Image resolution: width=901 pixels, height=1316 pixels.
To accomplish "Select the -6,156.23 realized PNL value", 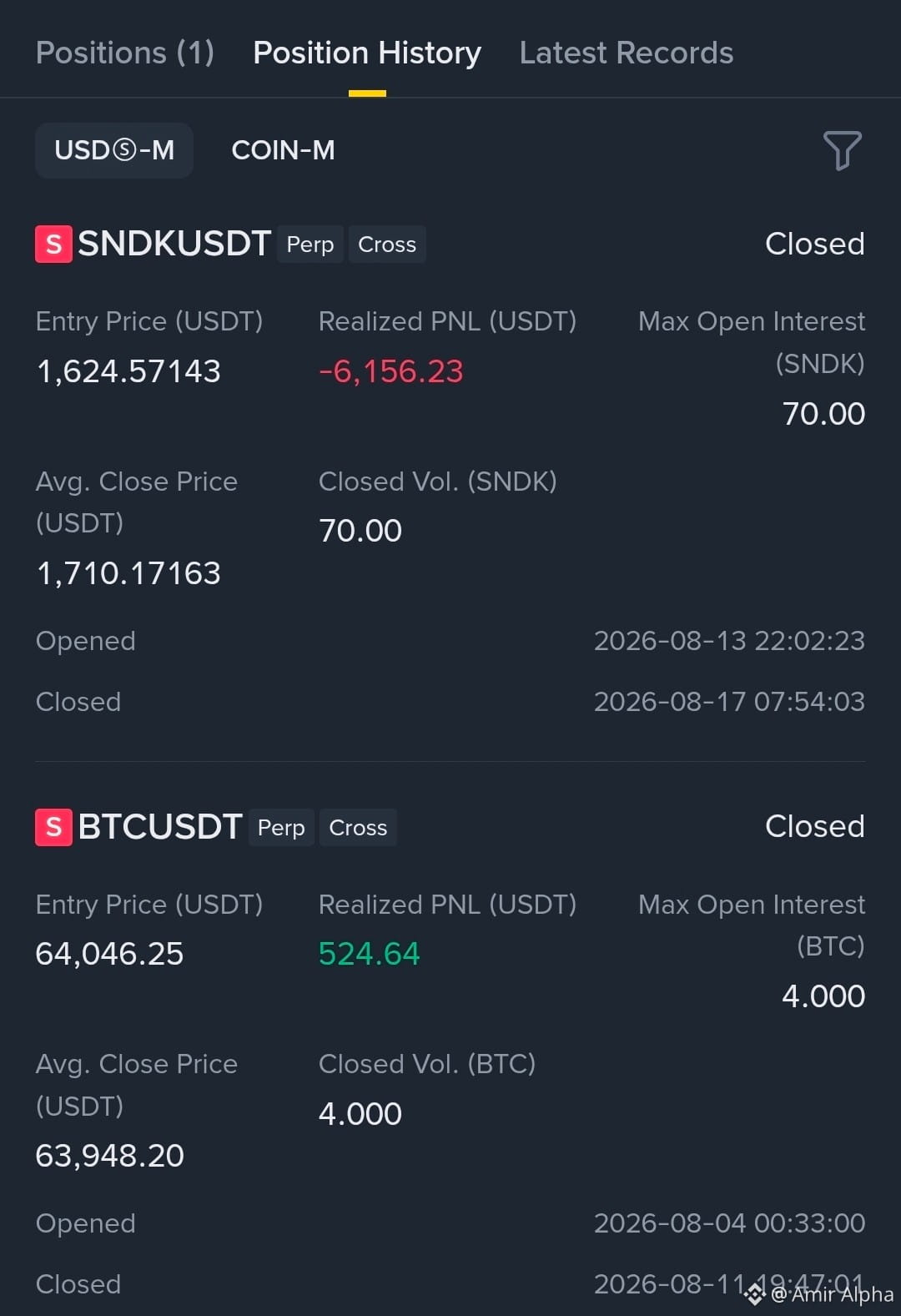I will pyautogui.click(x=390, y=371).
